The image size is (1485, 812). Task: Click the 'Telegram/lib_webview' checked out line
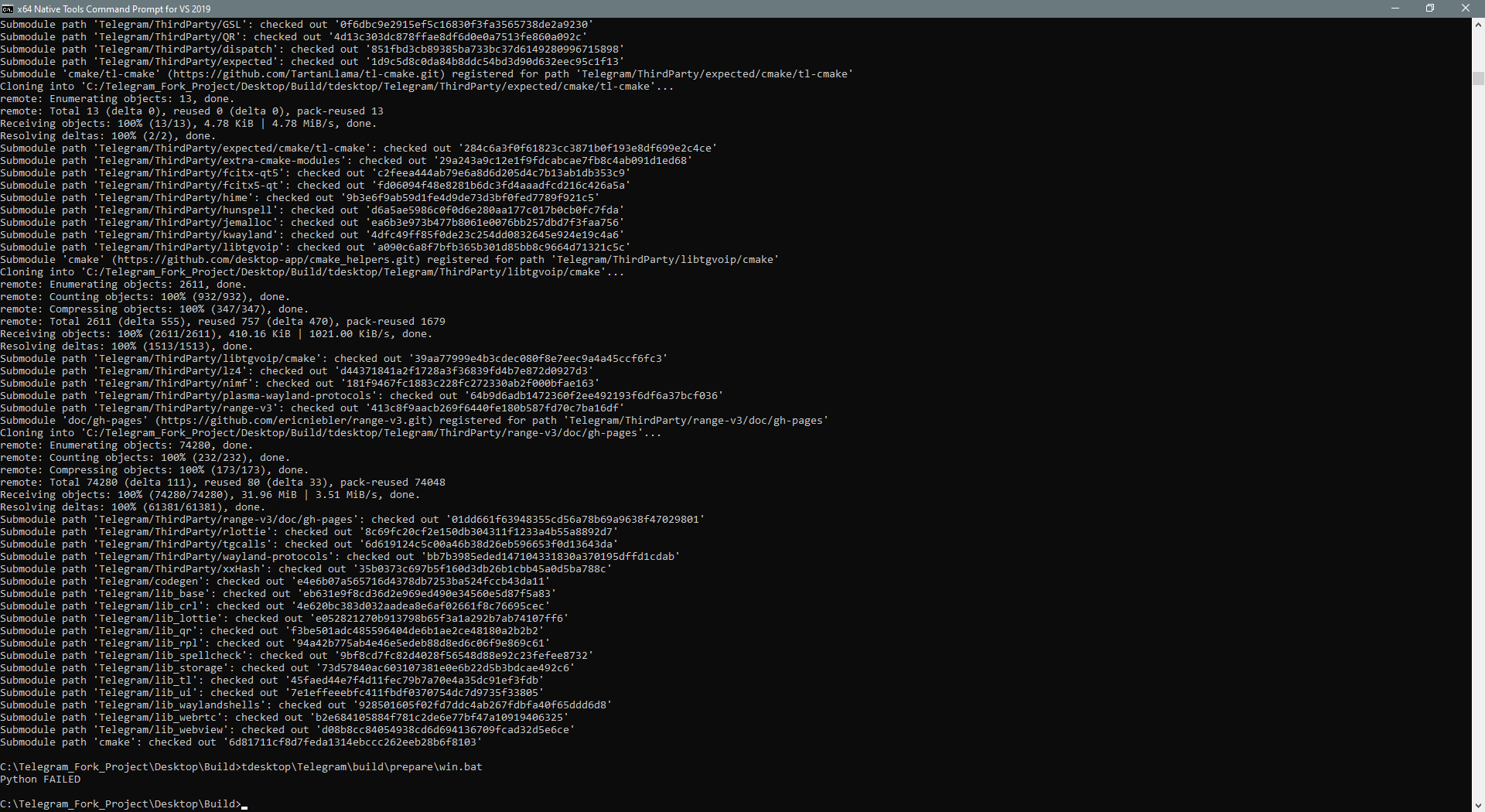point(288,730)
